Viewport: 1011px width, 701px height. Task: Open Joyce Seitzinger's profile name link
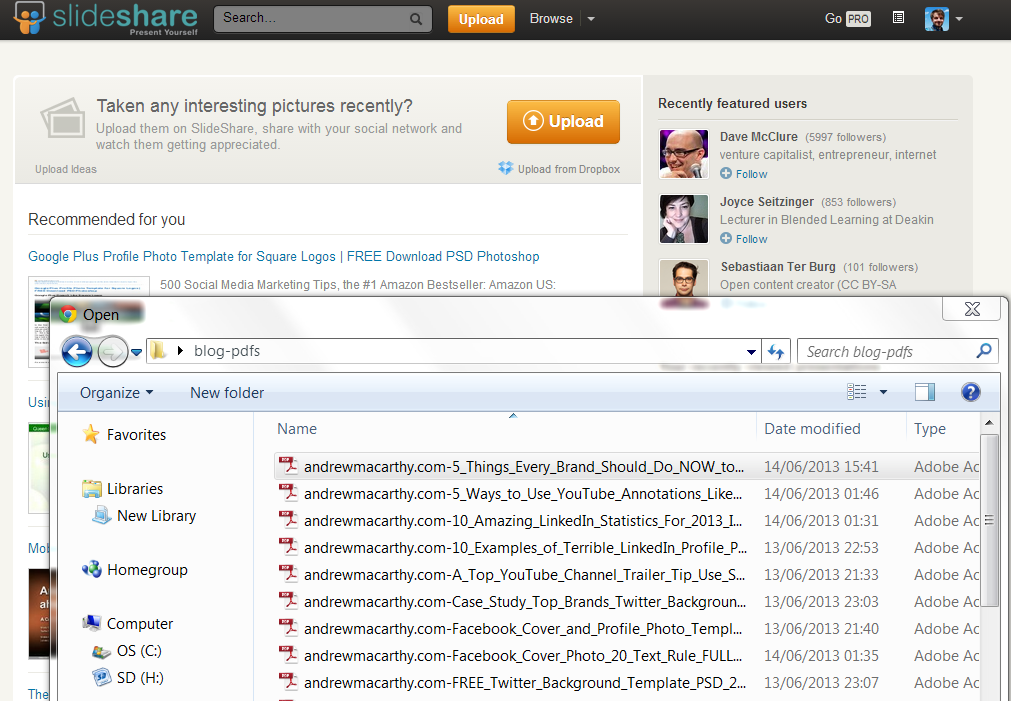point(767,202)
